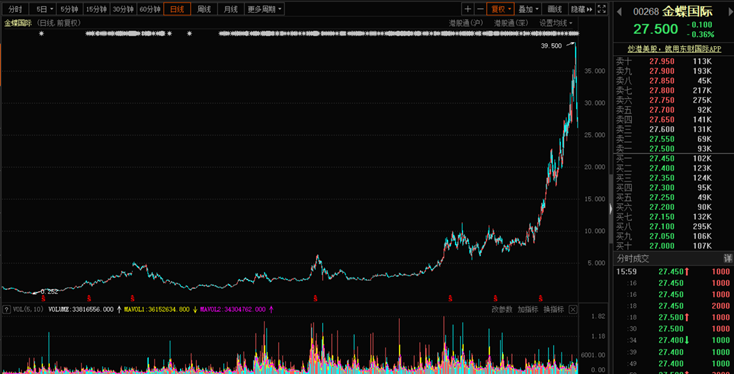Select the 60分钟 period
This screenshot has width=734, height=374.
(x=150, y=9)
